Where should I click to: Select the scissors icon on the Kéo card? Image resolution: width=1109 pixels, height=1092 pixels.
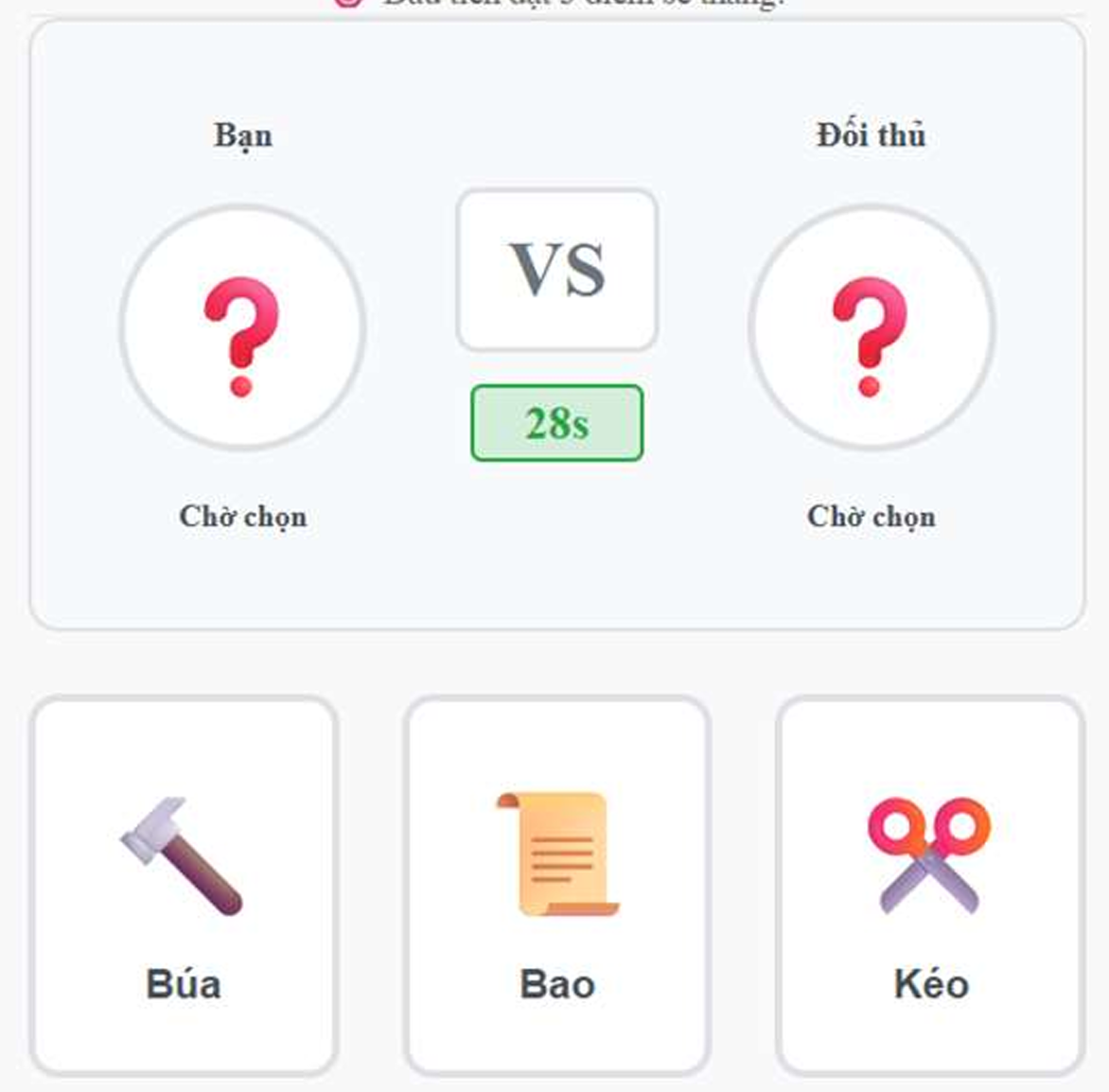click(x=927, y=852)
